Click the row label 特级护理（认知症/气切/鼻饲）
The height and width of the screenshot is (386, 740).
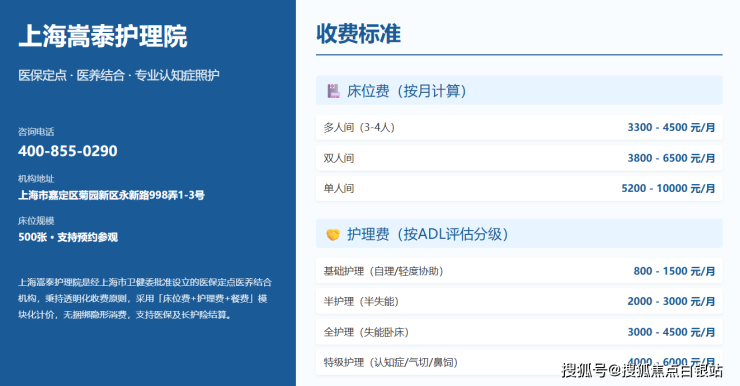pos(391,362)
